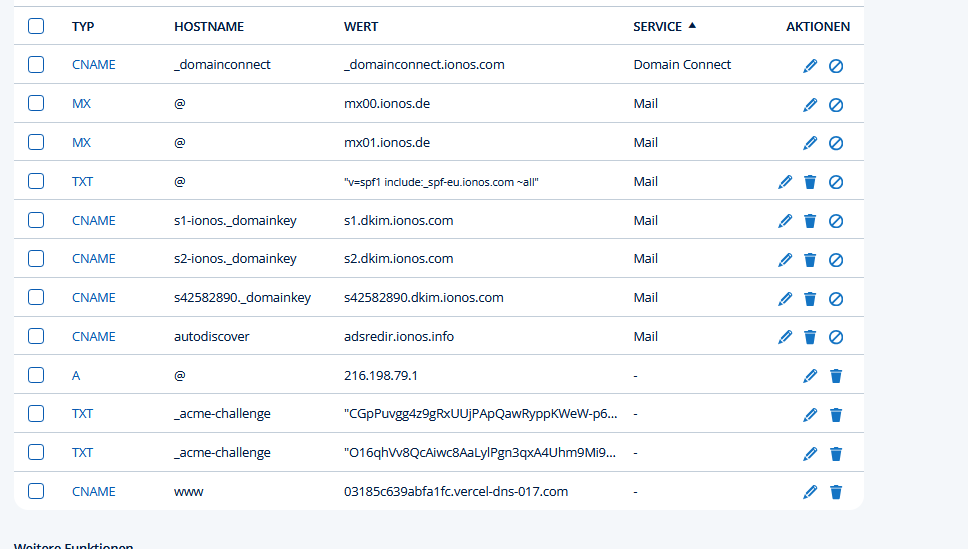
Task: Edit the second _acme-challenge TXT record
Action: [x=810, y=453]
